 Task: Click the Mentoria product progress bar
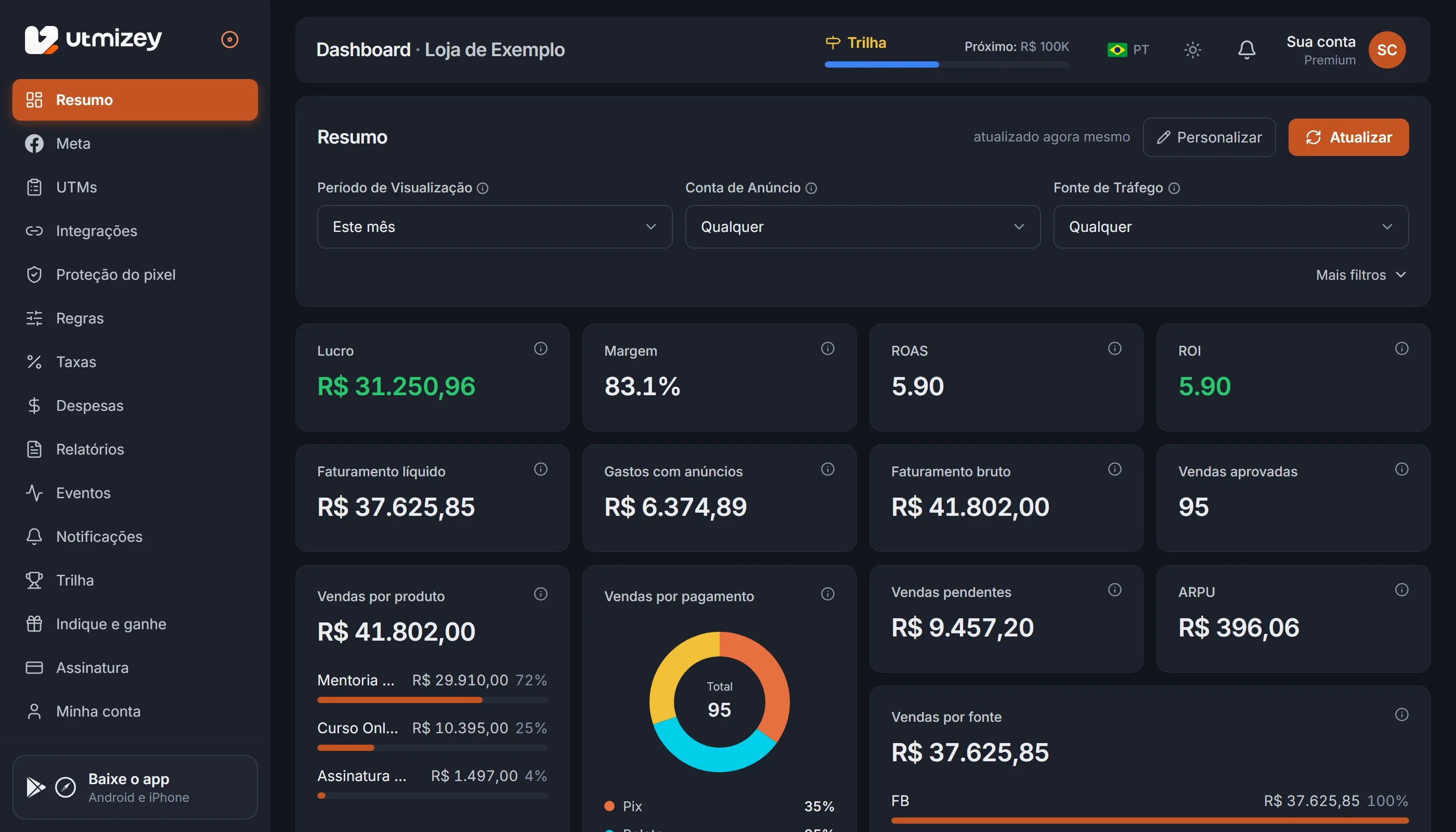tap(432, 700)
